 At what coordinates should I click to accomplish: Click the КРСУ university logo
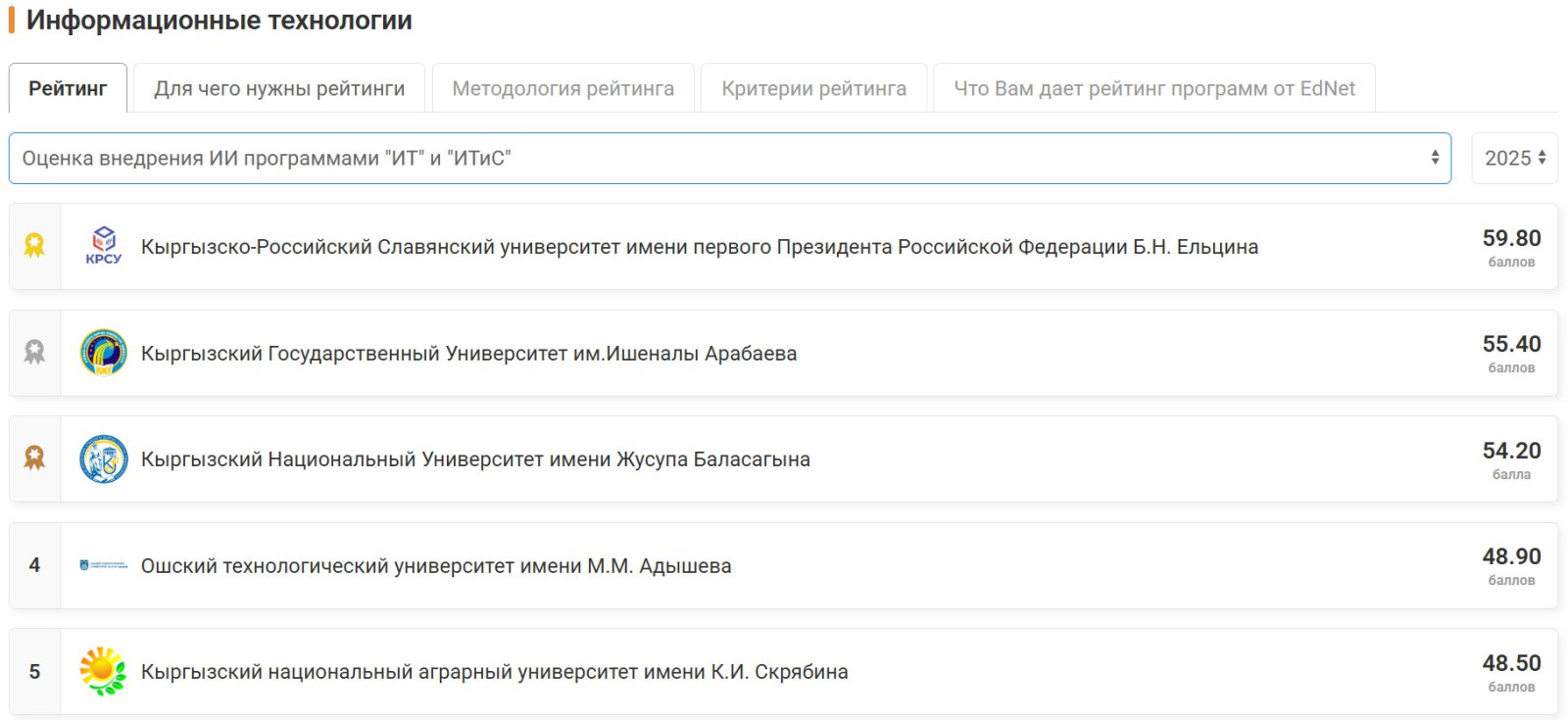click(x=104, y=246)
